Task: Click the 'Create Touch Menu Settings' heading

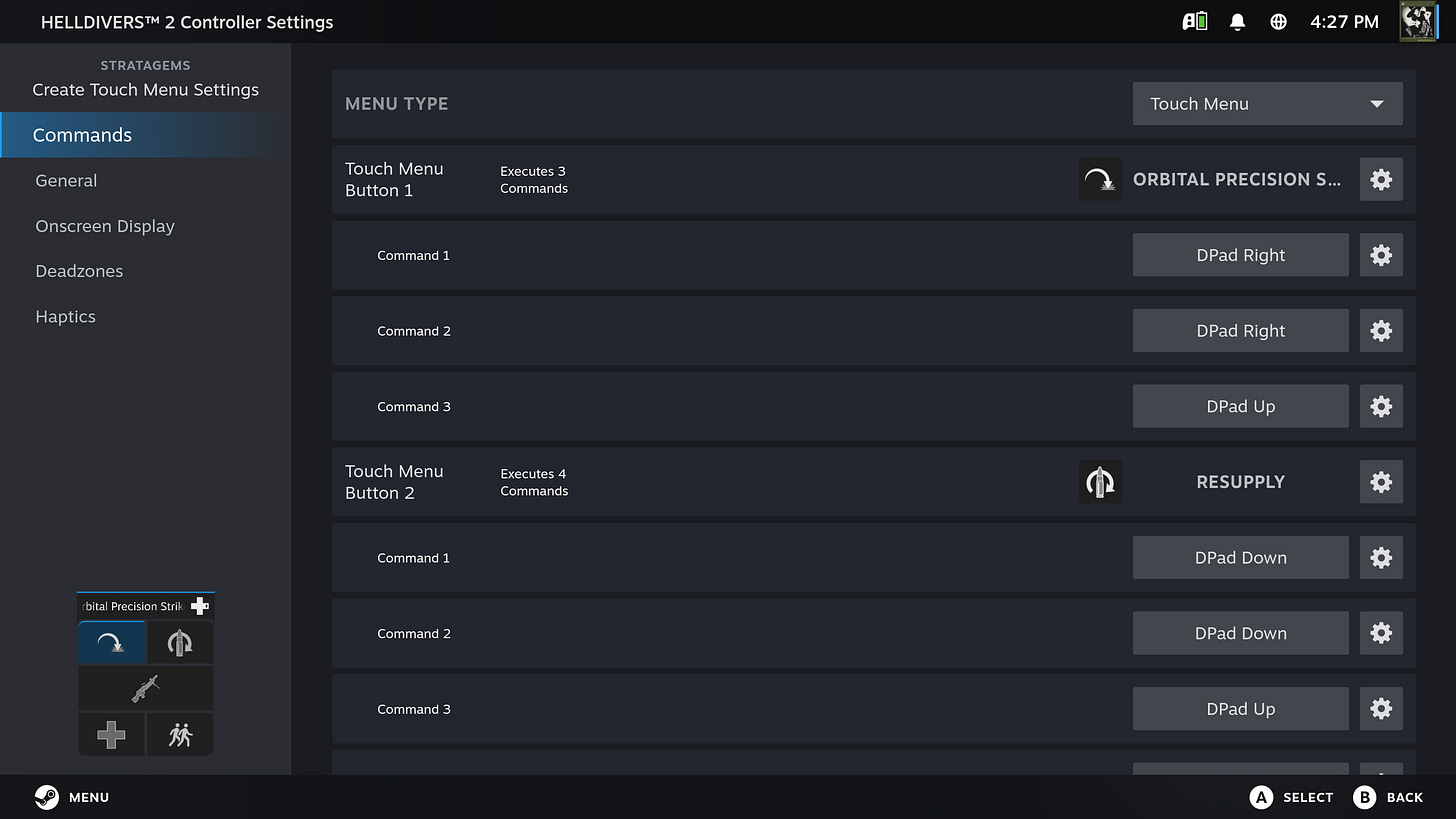Action: (x=146, y=89)
